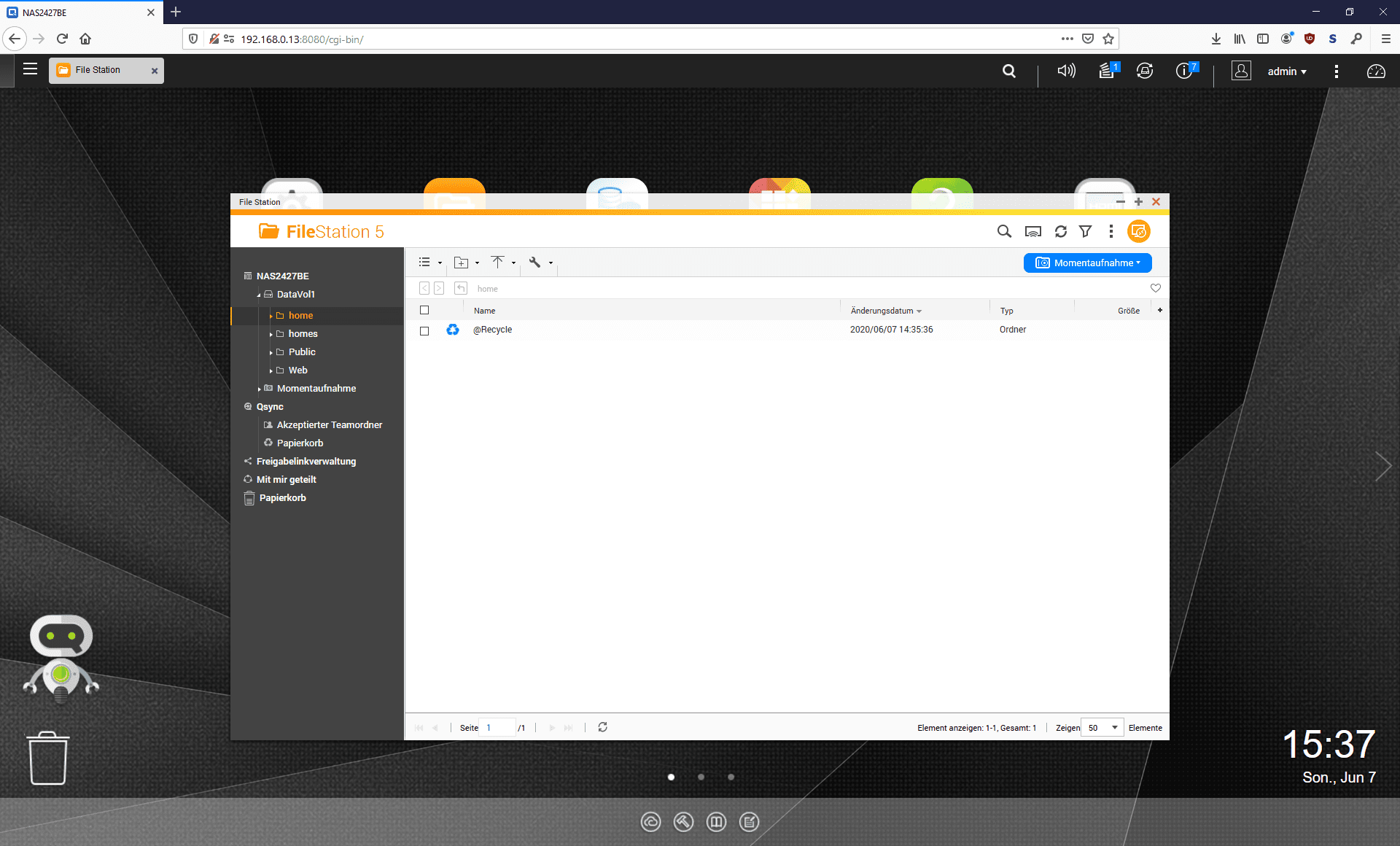Open the File Station more options menu
1400x846 pixels.
(1111, 231)
